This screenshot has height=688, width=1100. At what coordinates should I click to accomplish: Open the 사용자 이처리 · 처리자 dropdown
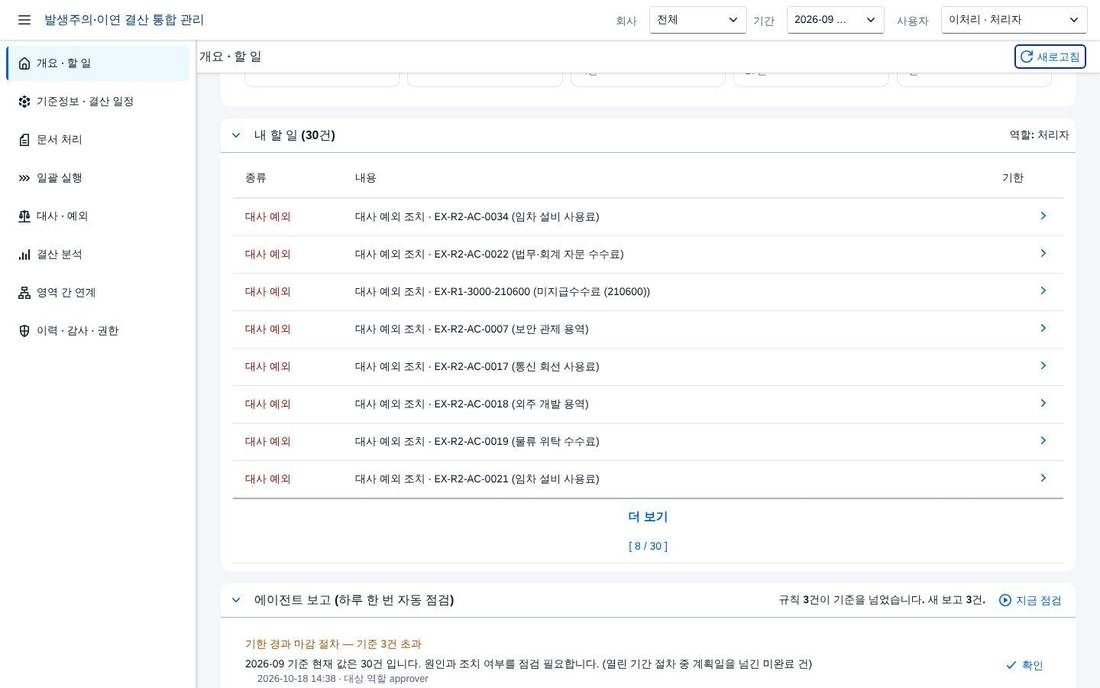pyautogui.click(x=1014, y=20)
